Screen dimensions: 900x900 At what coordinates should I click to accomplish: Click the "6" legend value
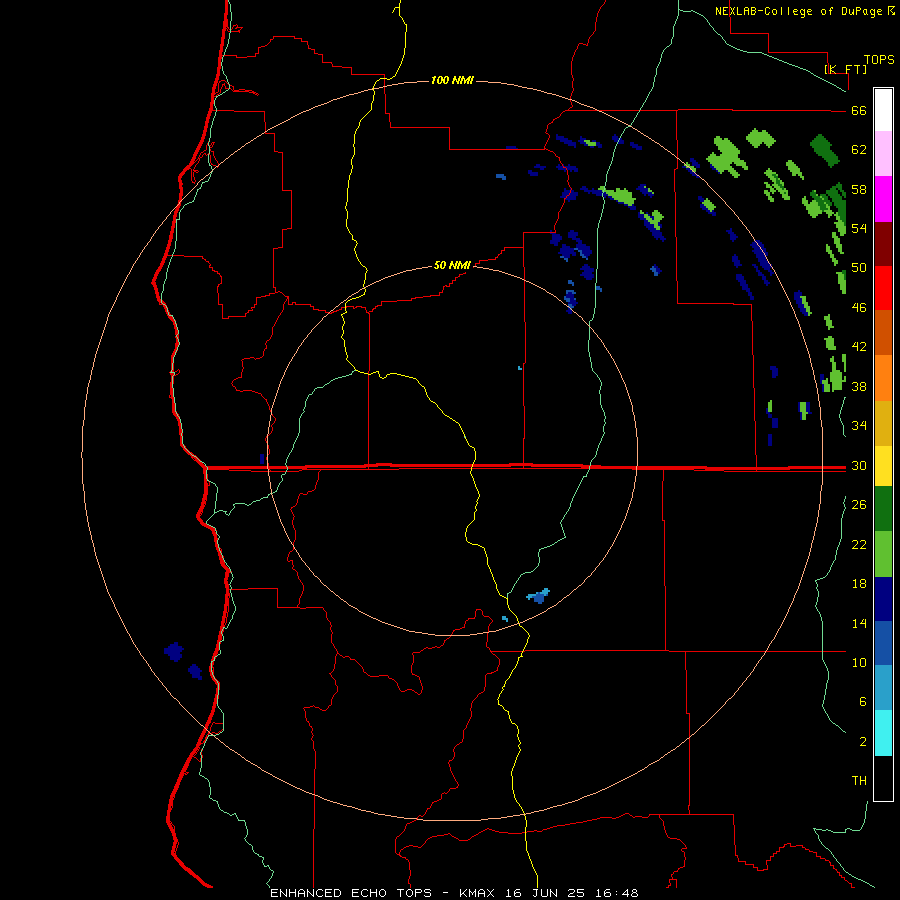pyautogui.click(x=863, y=701)
